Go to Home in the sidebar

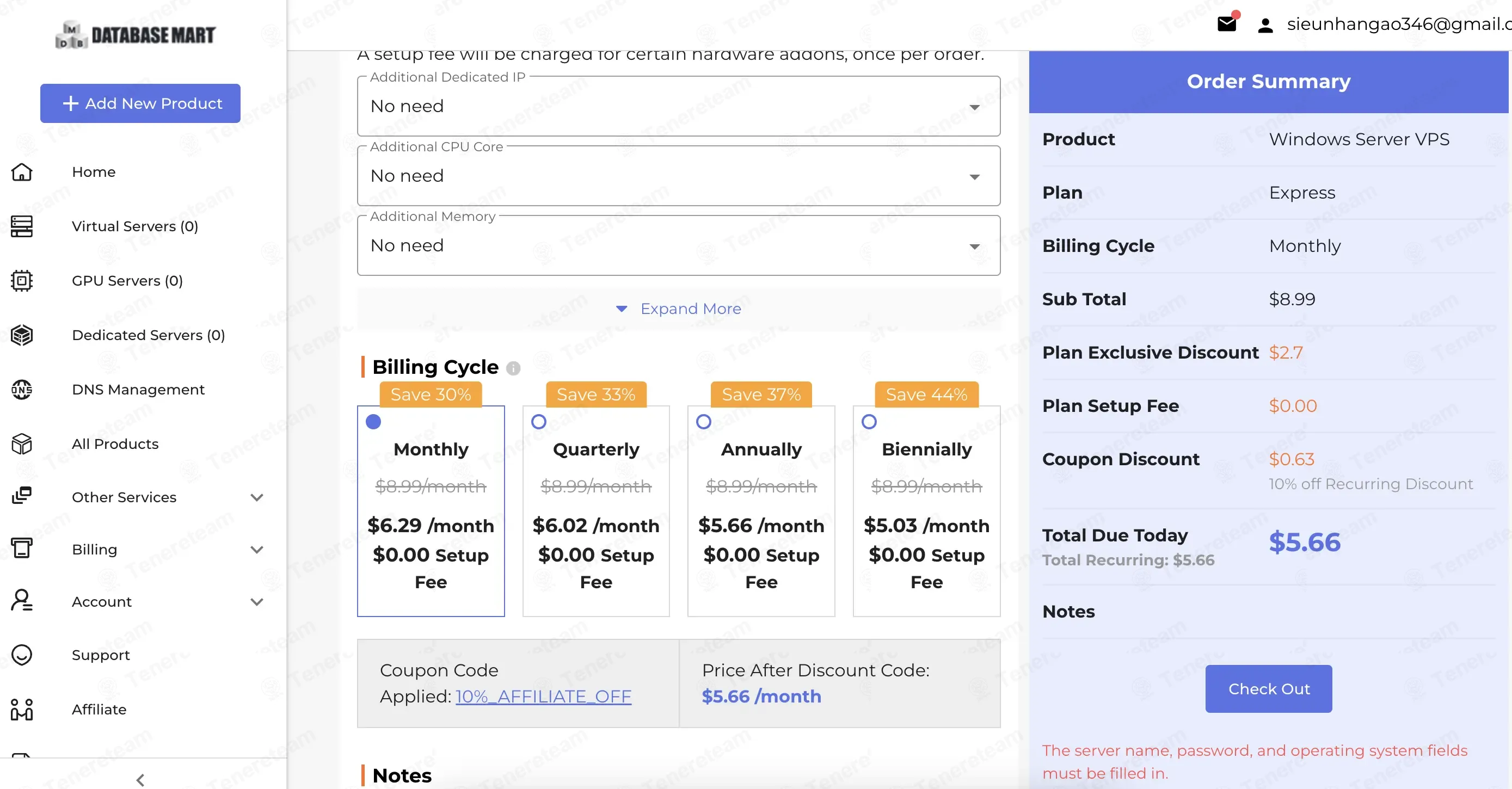click(94, 172)
